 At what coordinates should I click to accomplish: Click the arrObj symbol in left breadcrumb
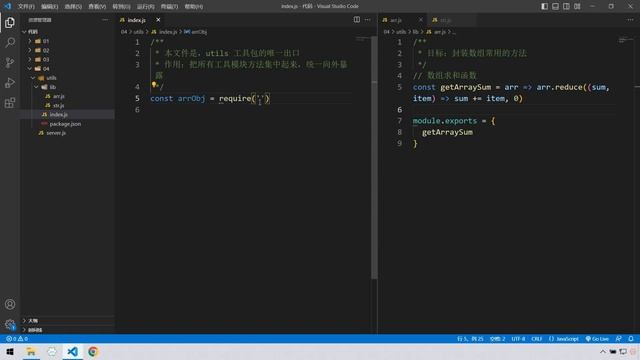pyautogui.click(x=196, y=32)
